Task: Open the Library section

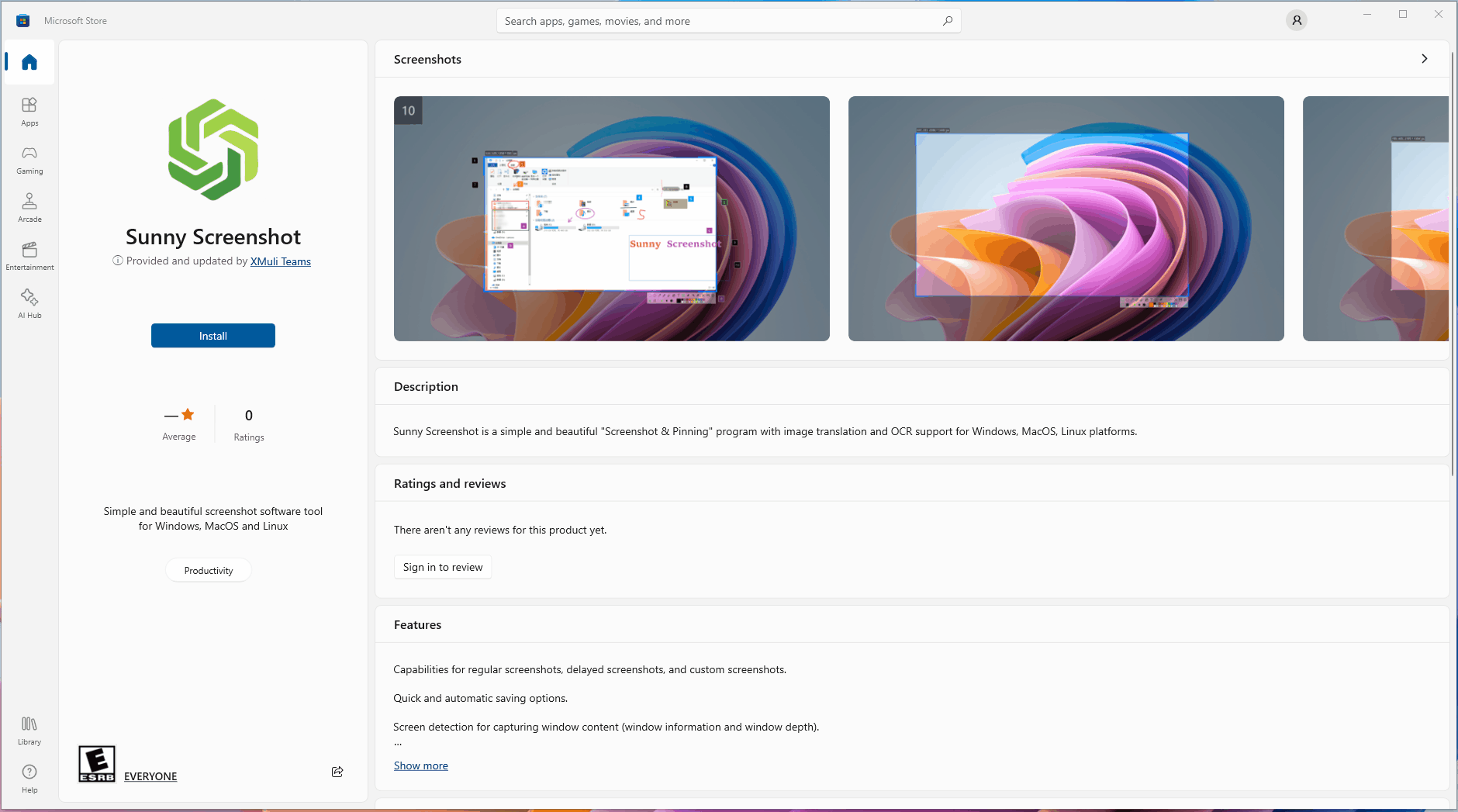Action: coord(29,731)
